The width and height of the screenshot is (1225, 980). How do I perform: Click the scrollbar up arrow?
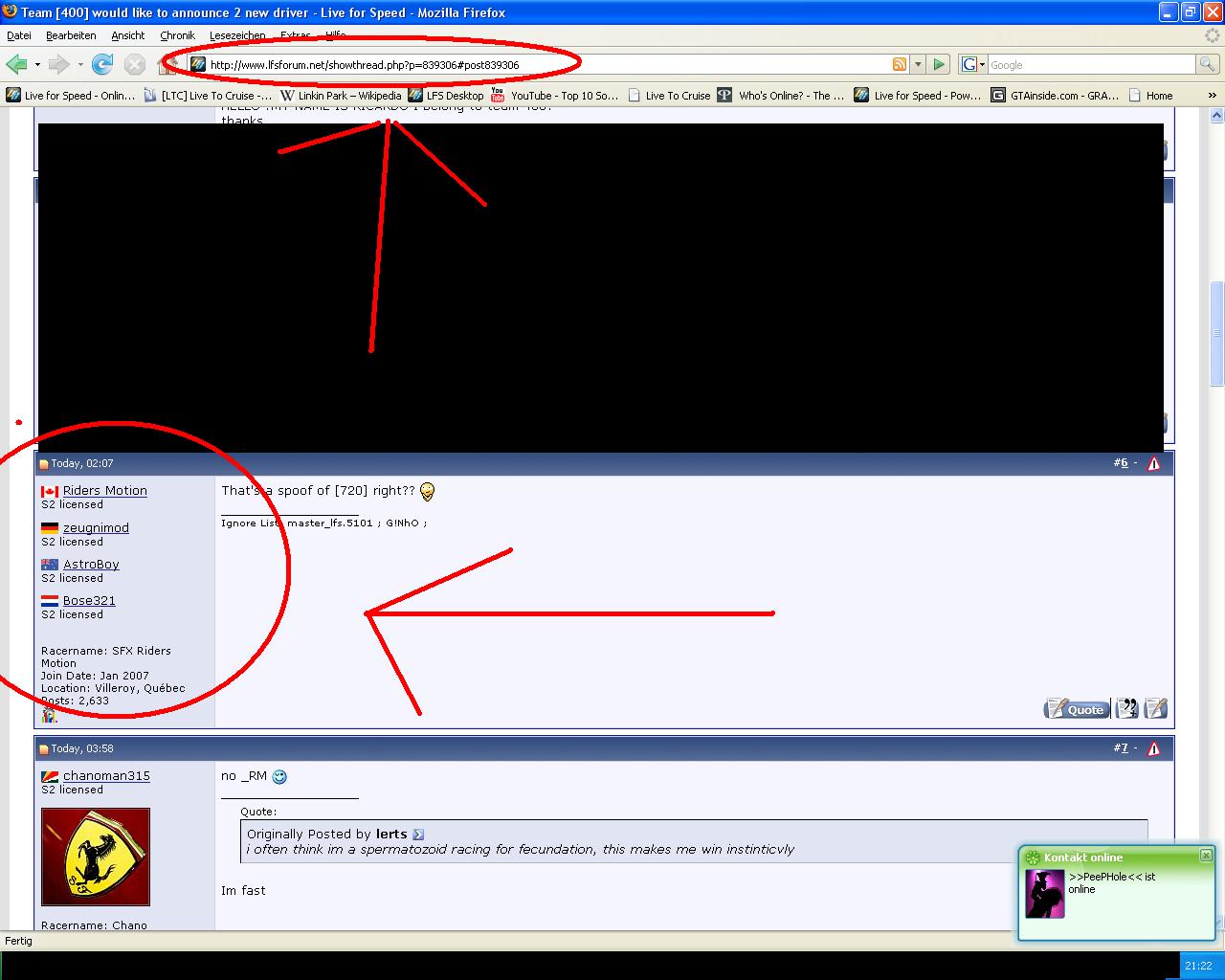1216,115
